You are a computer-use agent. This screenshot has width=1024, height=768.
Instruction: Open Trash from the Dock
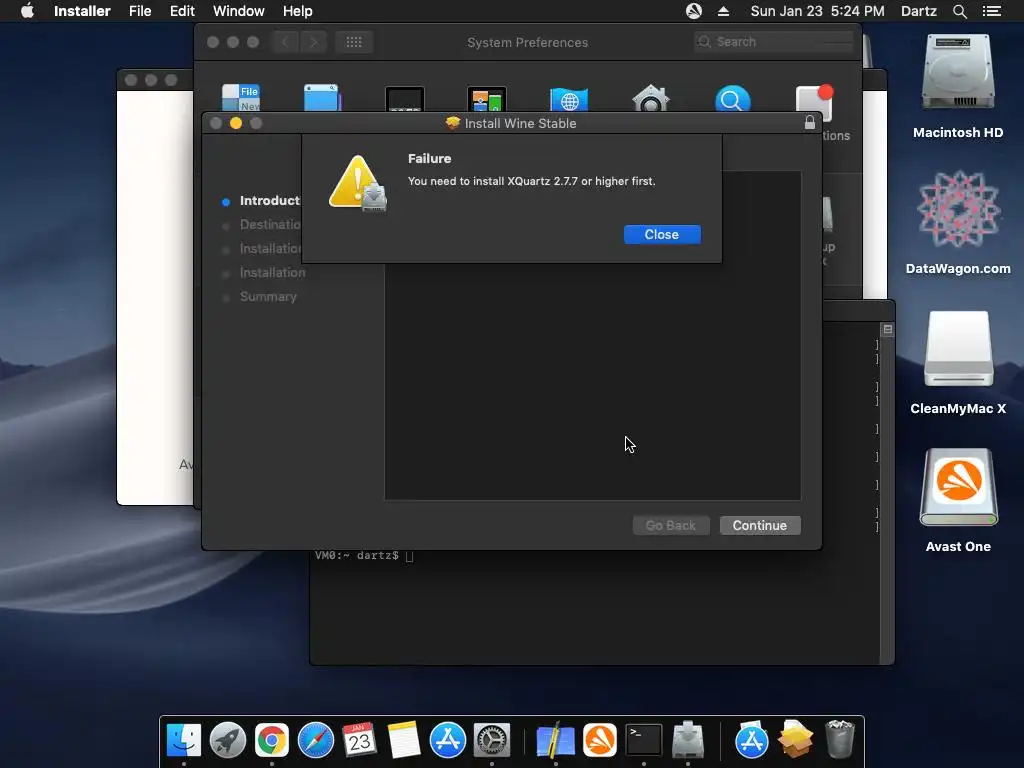[840, 740]
